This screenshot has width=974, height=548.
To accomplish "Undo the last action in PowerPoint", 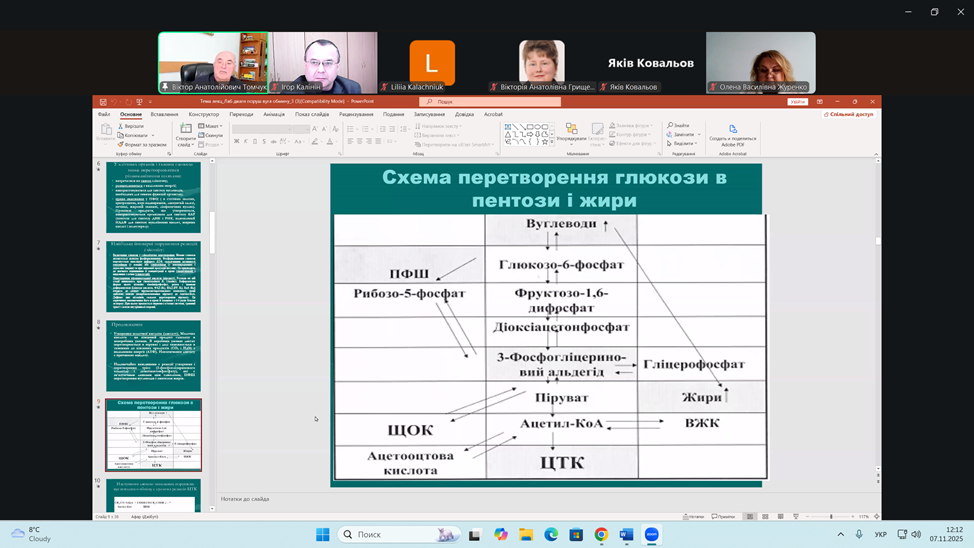I will click(x=114, y=102).
